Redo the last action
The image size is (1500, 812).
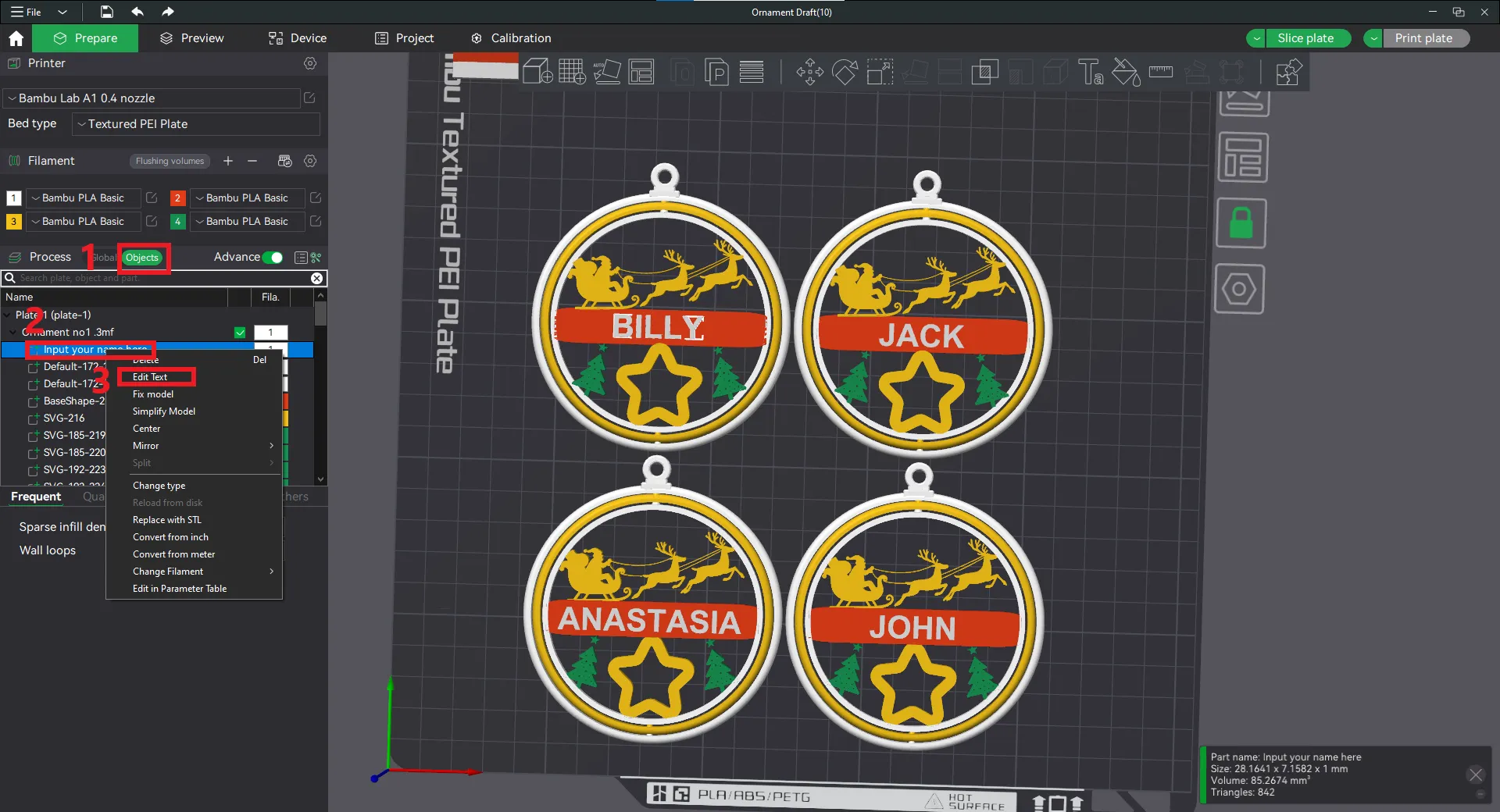coord(168,12)
